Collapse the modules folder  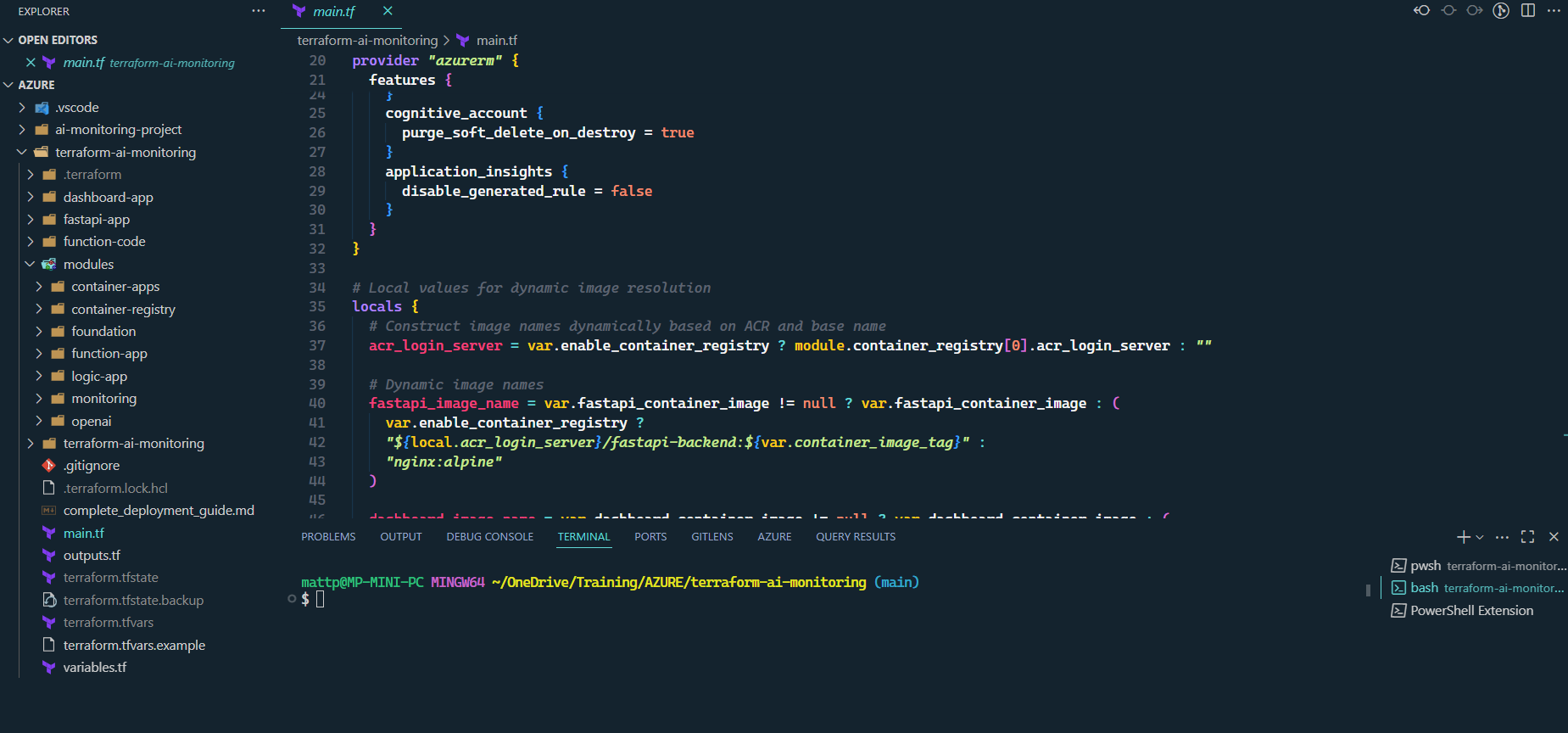(31, 265)
